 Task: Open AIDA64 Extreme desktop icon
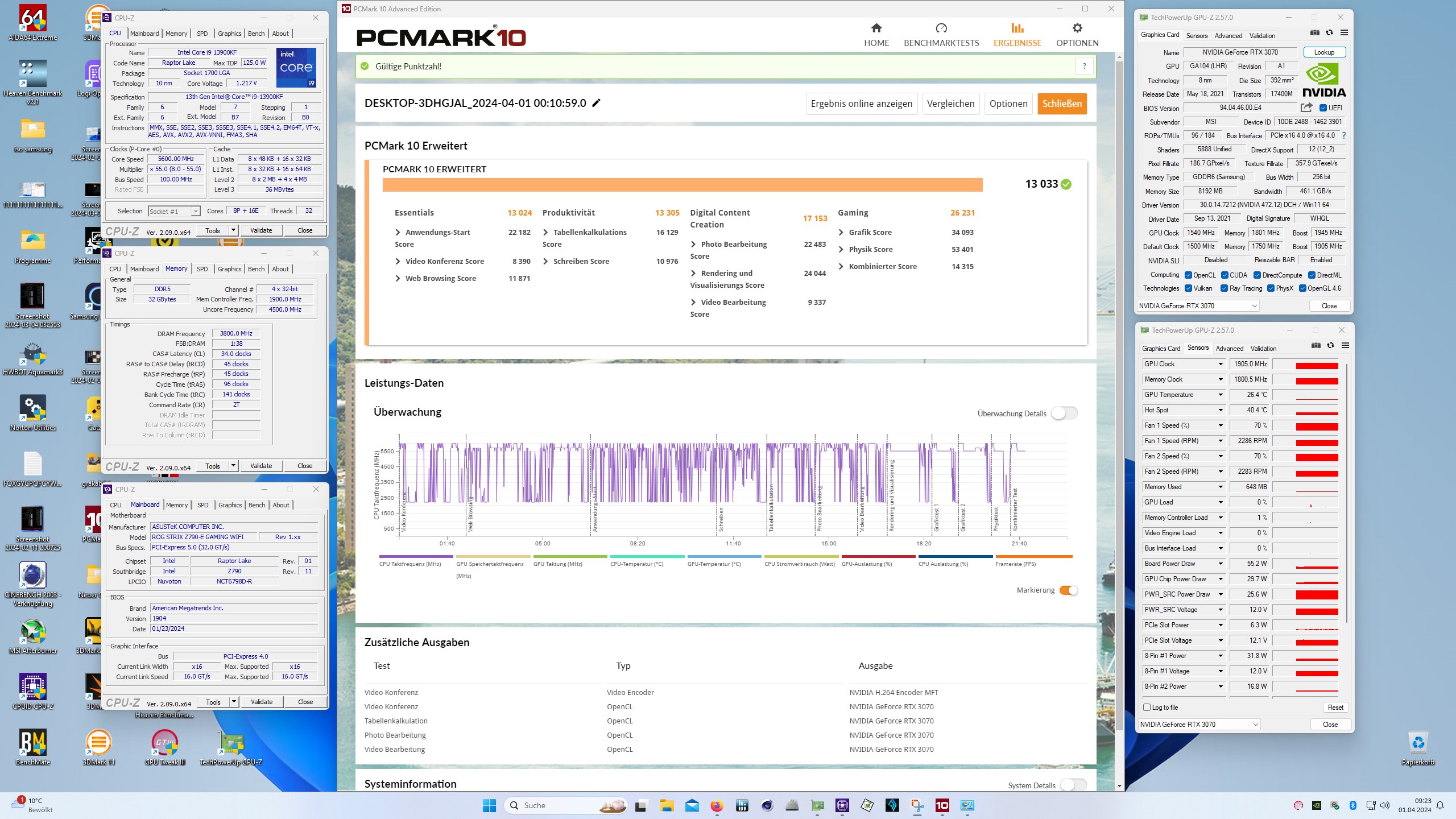pyautogui.click(x=32, y=23)
